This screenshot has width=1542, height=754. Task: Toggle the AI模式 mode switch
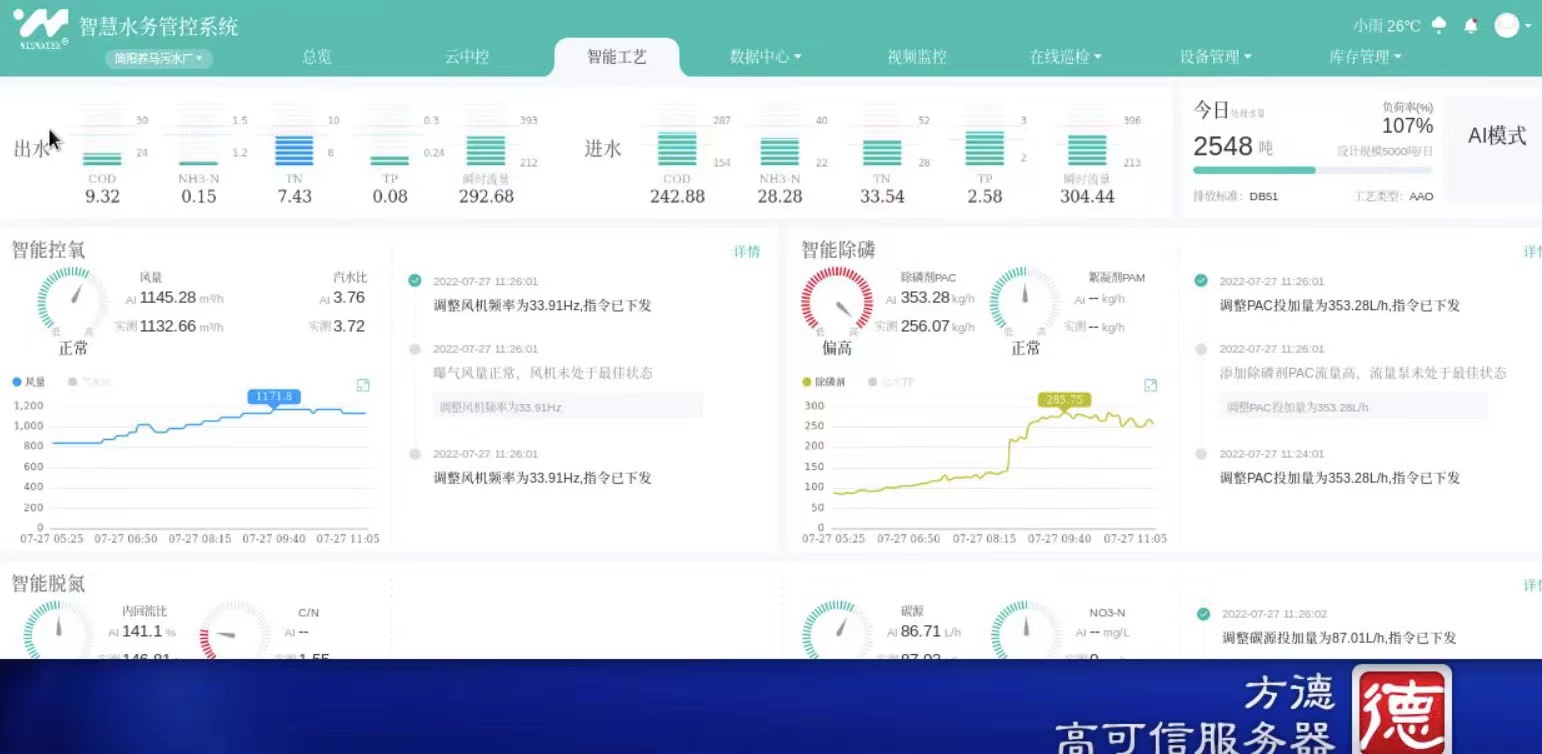(1496, 136)
